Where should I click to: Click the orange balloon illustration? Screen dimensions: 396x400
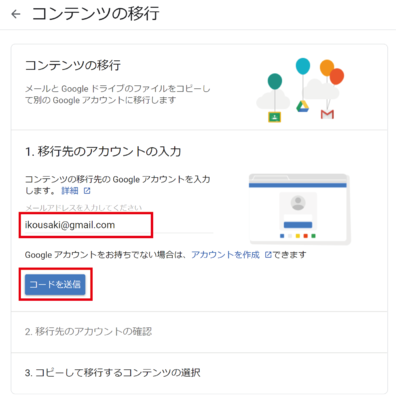click(x=327, y=68)
